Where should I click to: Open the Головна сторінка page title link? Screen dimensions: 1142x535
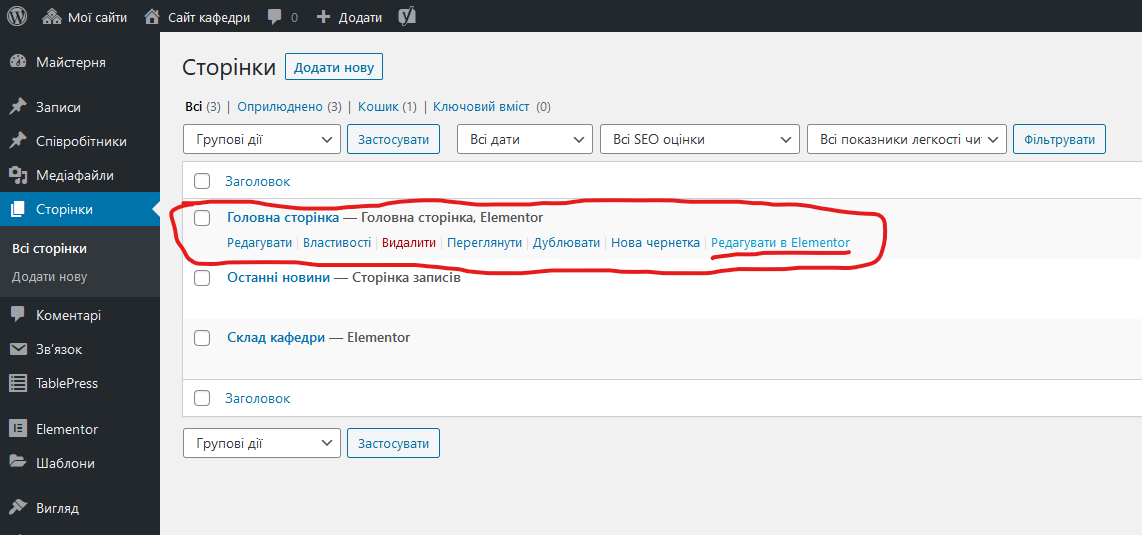[x=283, y=218]
